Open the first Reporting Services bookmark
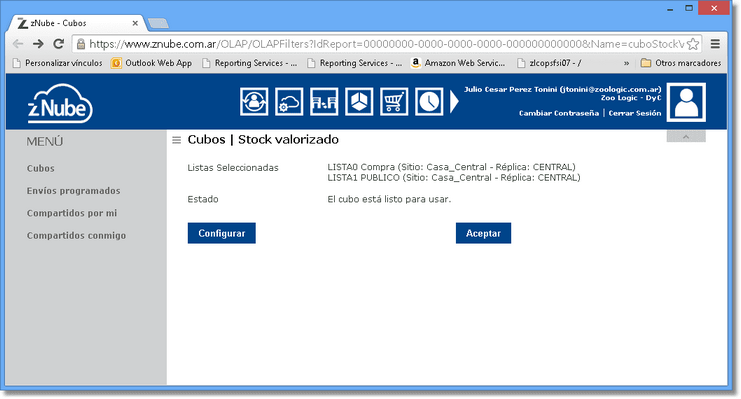The image size is (741, 399). click(x=250, y=63)
